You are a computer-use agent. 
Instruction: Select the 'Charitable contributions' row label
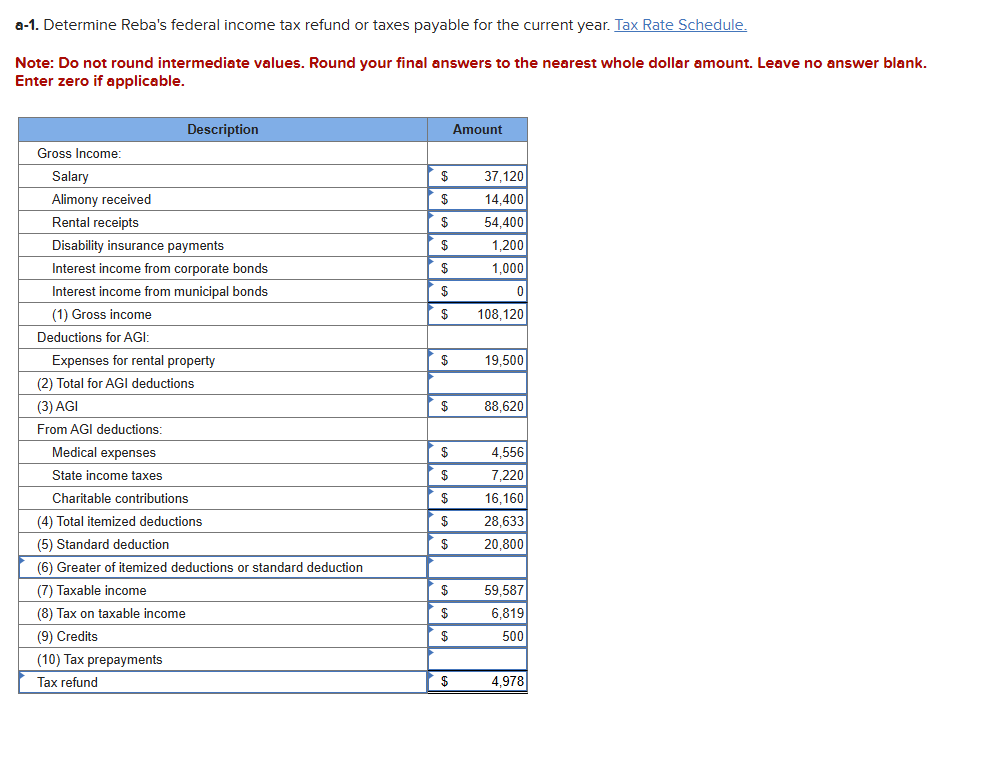point(120,499)
